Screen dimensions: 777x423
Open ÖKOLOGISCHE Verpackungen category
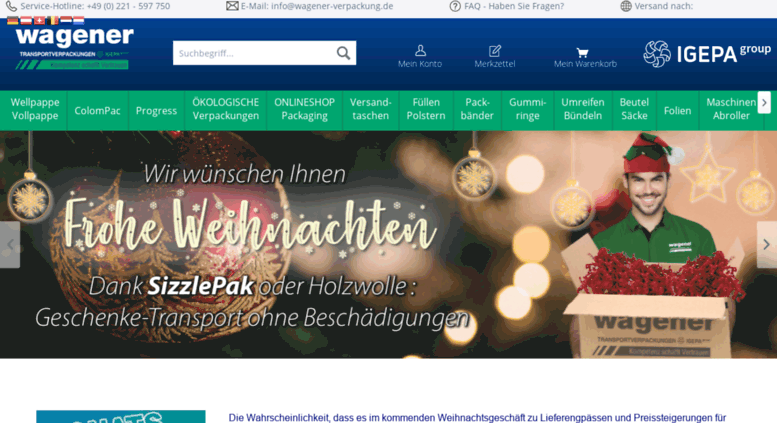pyautogui.click(x=225, y=109)
